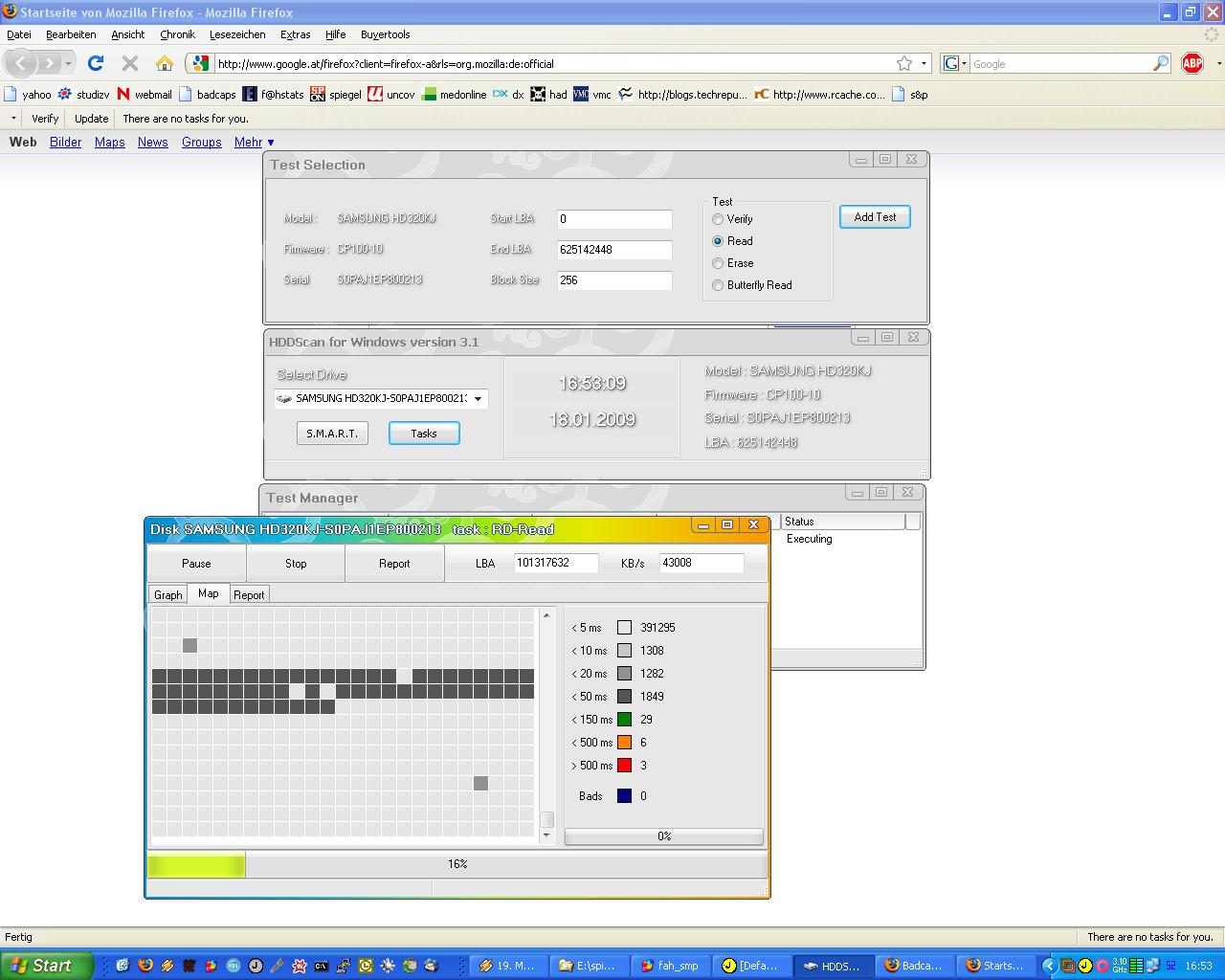This screenshot has height=980, width=1225.
Task: Click the stop loading X icon
Action: [x=130, y=63]
